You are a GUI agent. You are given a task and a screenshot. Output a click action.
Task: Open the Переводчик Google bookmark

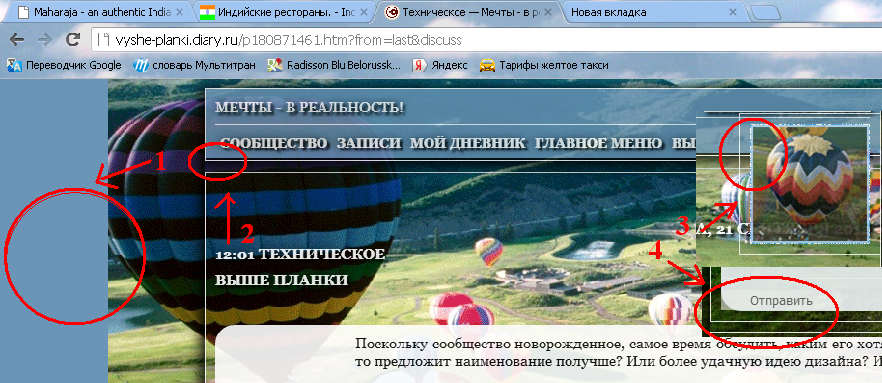[x=64, y=65]
